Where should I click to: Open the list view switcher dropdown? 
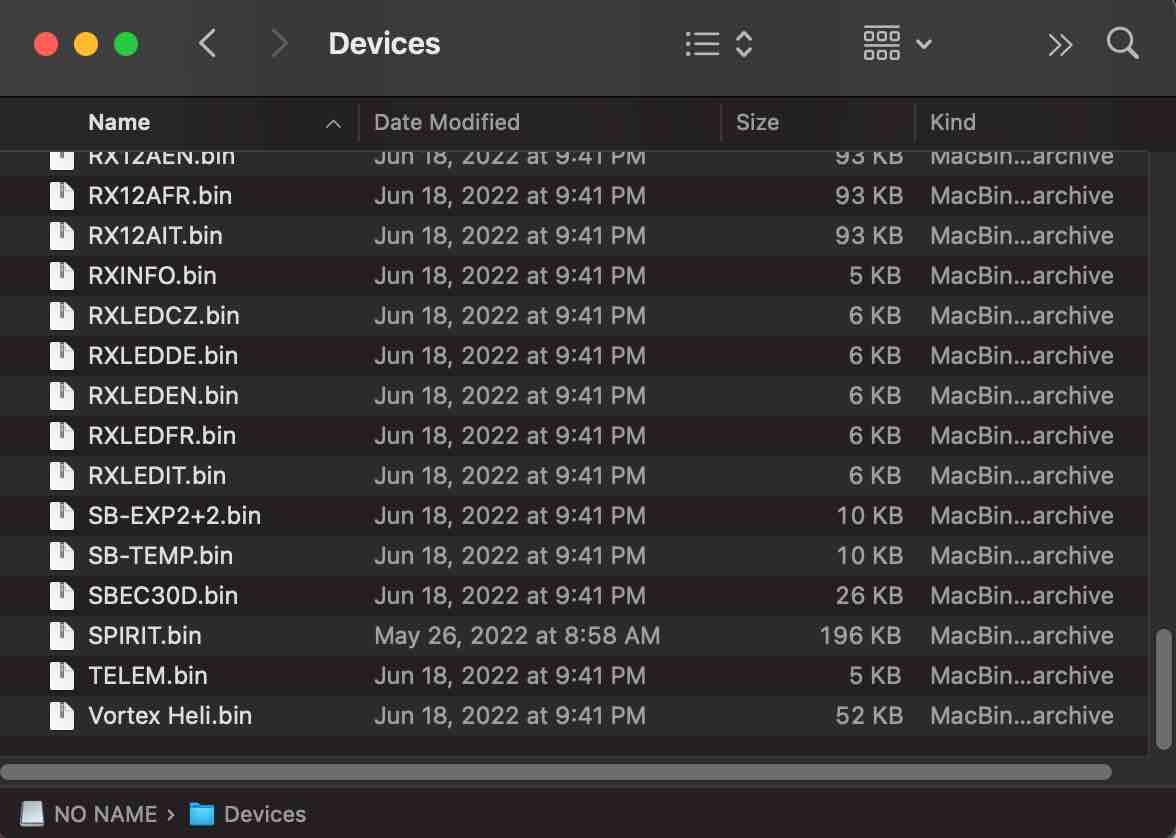[718, 44]
